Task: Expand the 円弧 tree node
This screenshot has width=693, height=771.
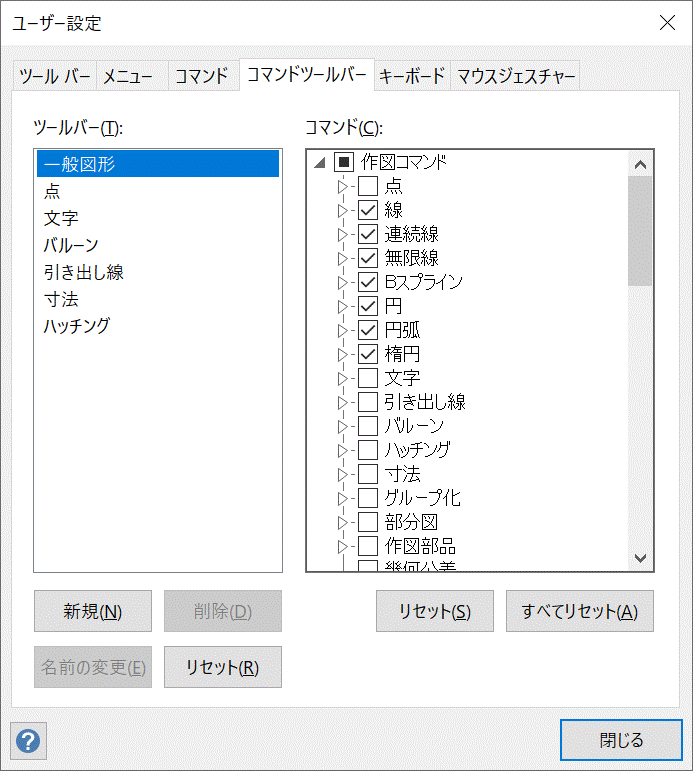Action: pos(343,330)
